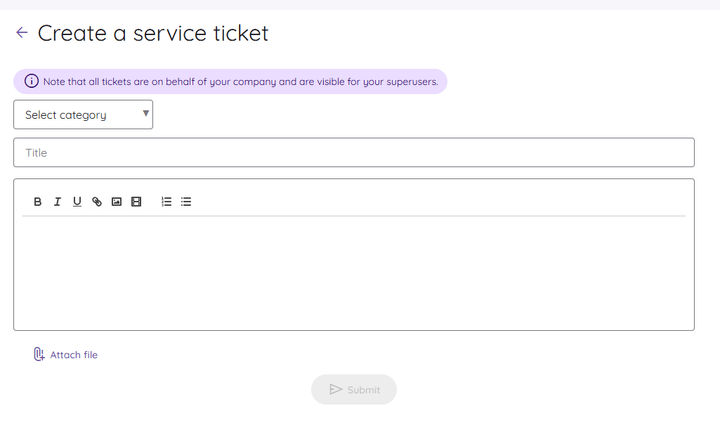Click into the Title field
The width and height of the screenshot is (720, 432).
[354, 153]
